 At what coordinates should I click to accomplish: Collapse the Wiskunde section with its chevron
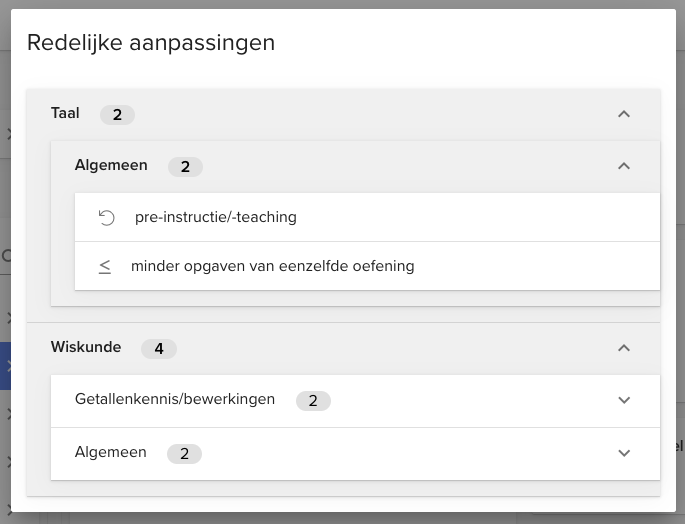(624, 348)
